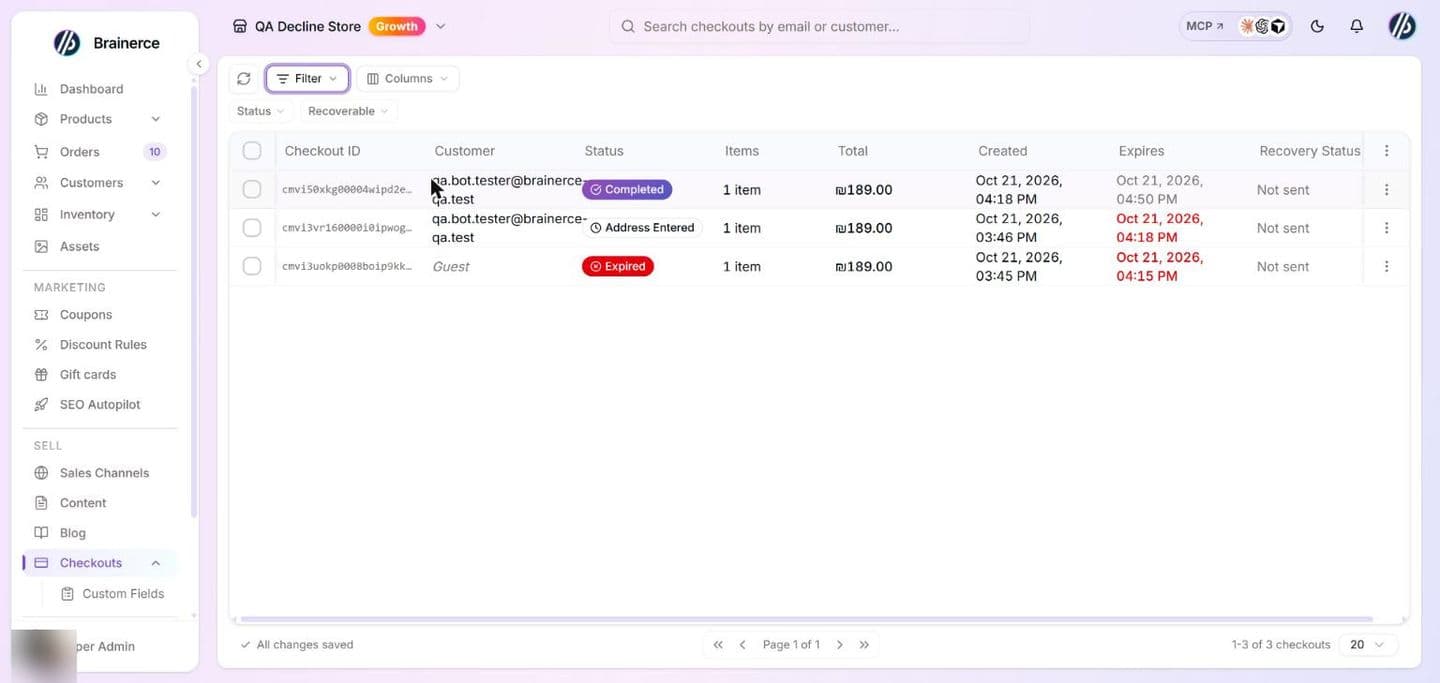Expand the Customers submenu chevron
Image resolution: width=1440 pixels, height=683 pixels.
coord(155,183)
